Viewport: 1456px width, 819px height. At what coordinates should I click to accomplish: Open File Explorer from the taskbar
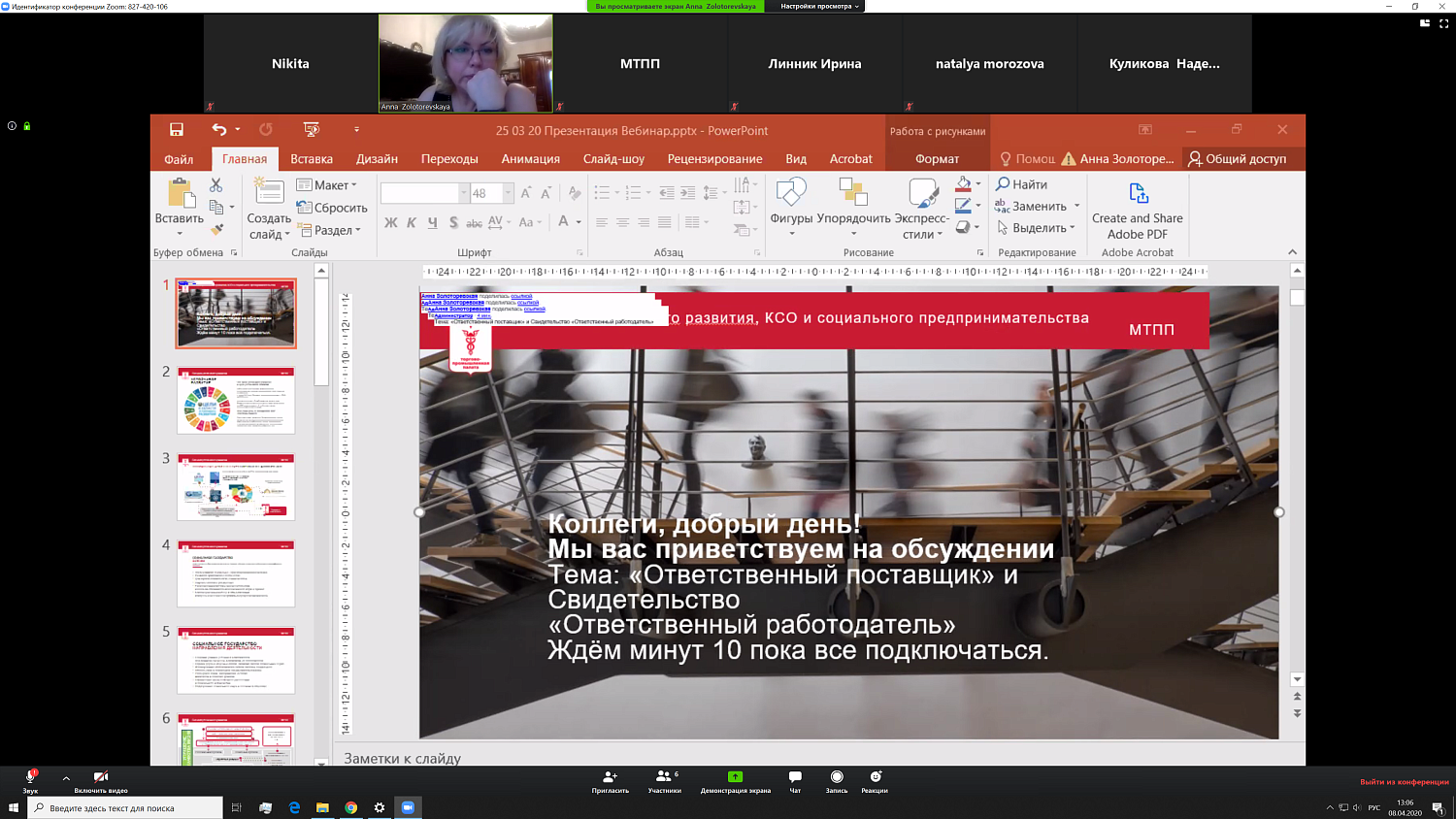pos(322,807)
